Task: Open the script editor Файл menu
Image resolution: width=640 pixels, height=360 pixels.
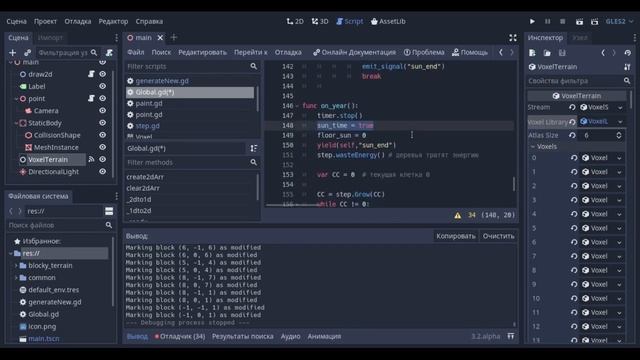Action: pos(136,52)
